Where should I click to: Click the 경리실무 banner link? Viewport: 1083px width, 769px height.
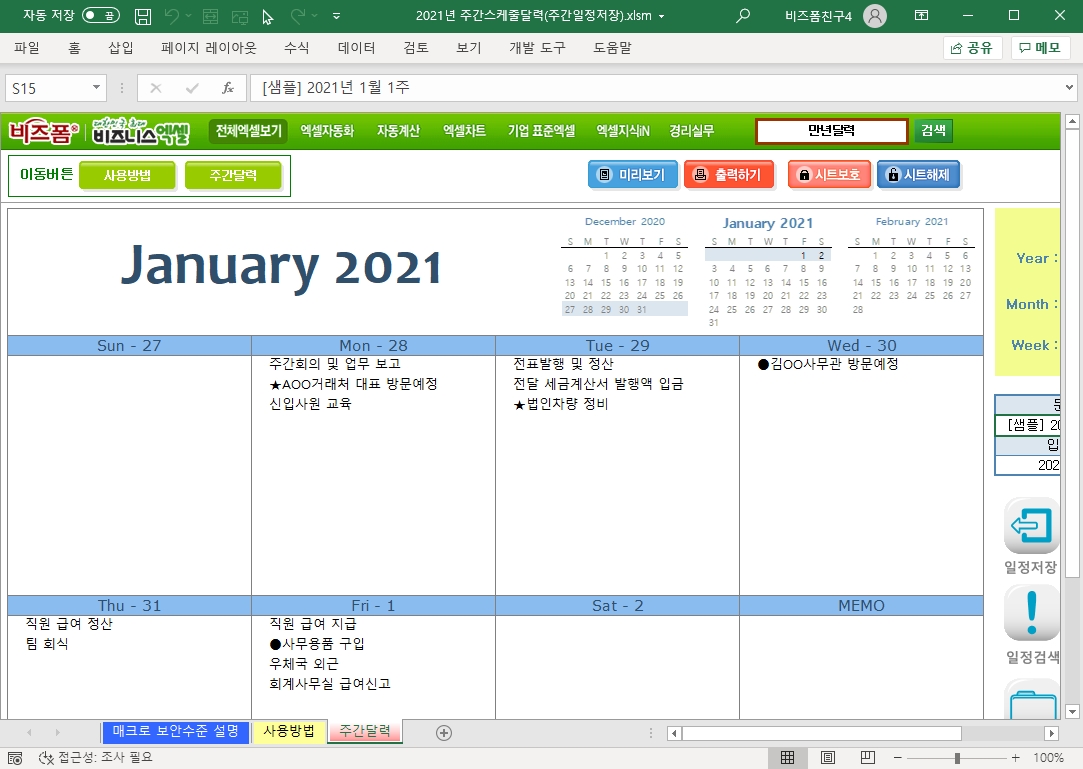point(691,131)
